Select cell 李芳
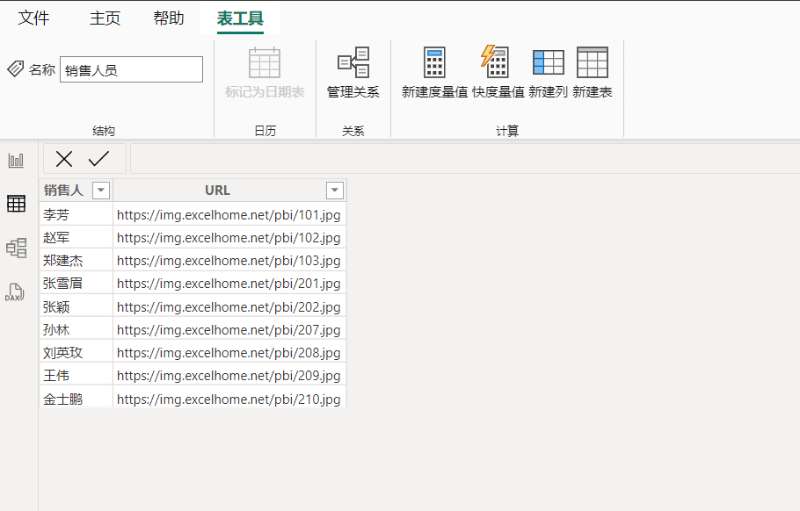This screenshot has width=800, height=511. coord(76,215)
